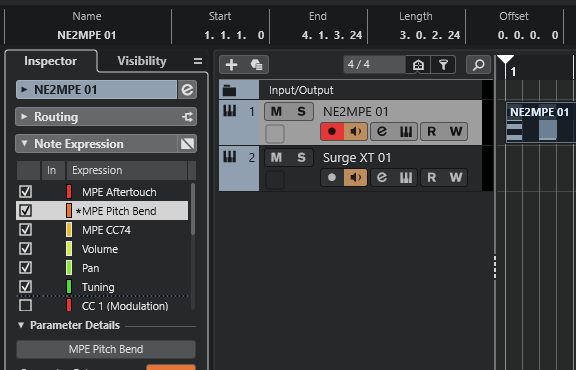Click the 4 / 4 track count field
Viewport: 576px width, 370px height.
(375, 65)
